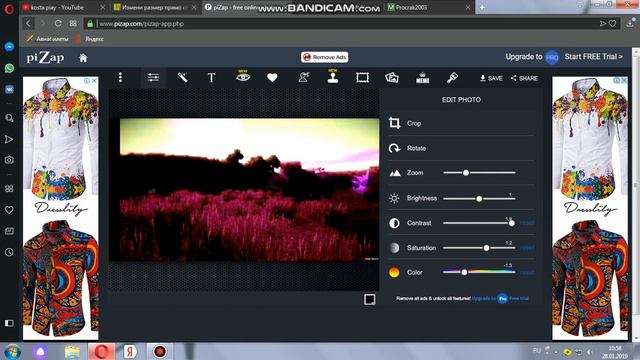This screenshot has width=640, height=360.
Task: Click the Contrast slider track
Action: pyautogui.click(x=479, y=223)
